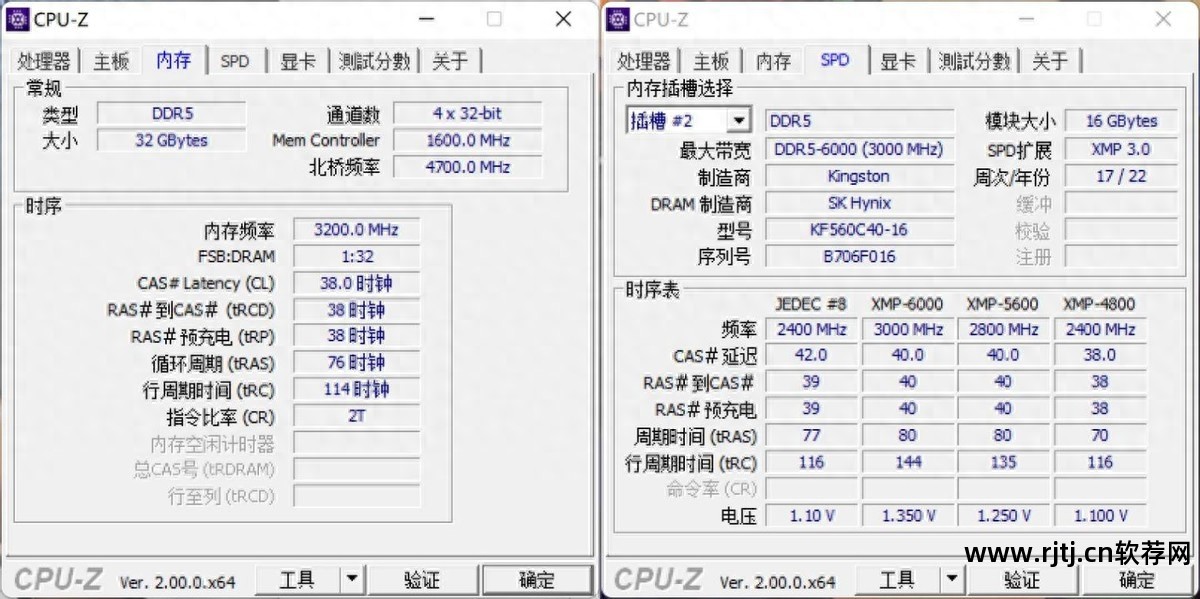
Task: Click tRC value 114 时钟
Action: point(357,390)
